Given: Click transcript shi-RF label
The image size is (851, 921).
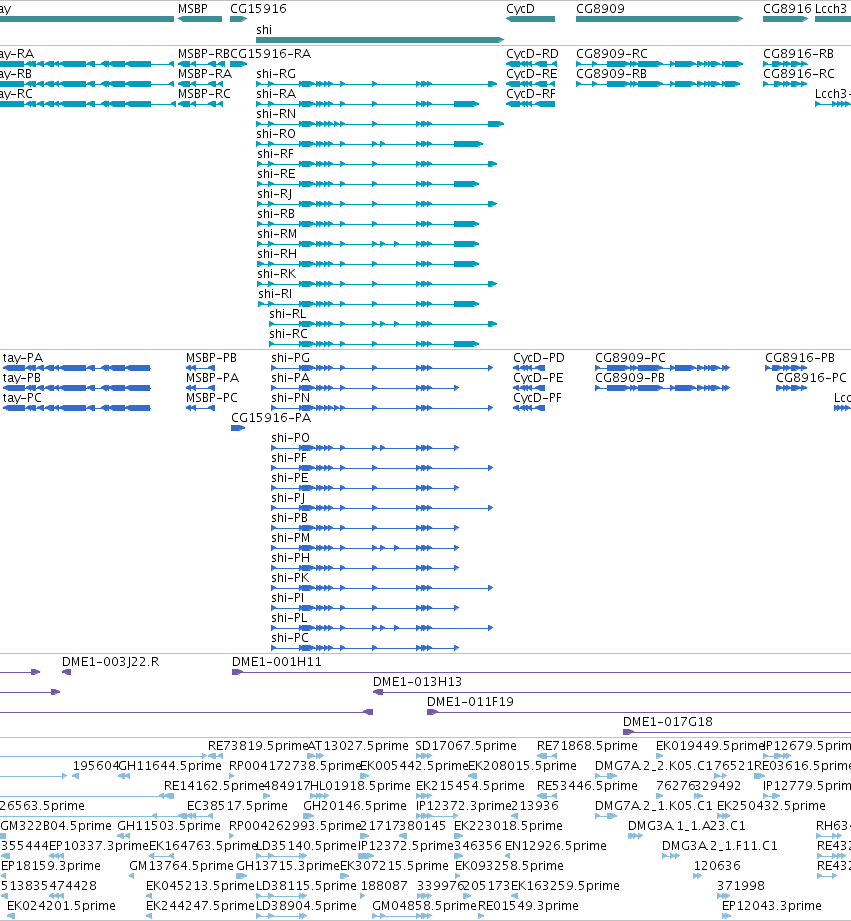Looking at the screenshot, I should click(275, 154).
